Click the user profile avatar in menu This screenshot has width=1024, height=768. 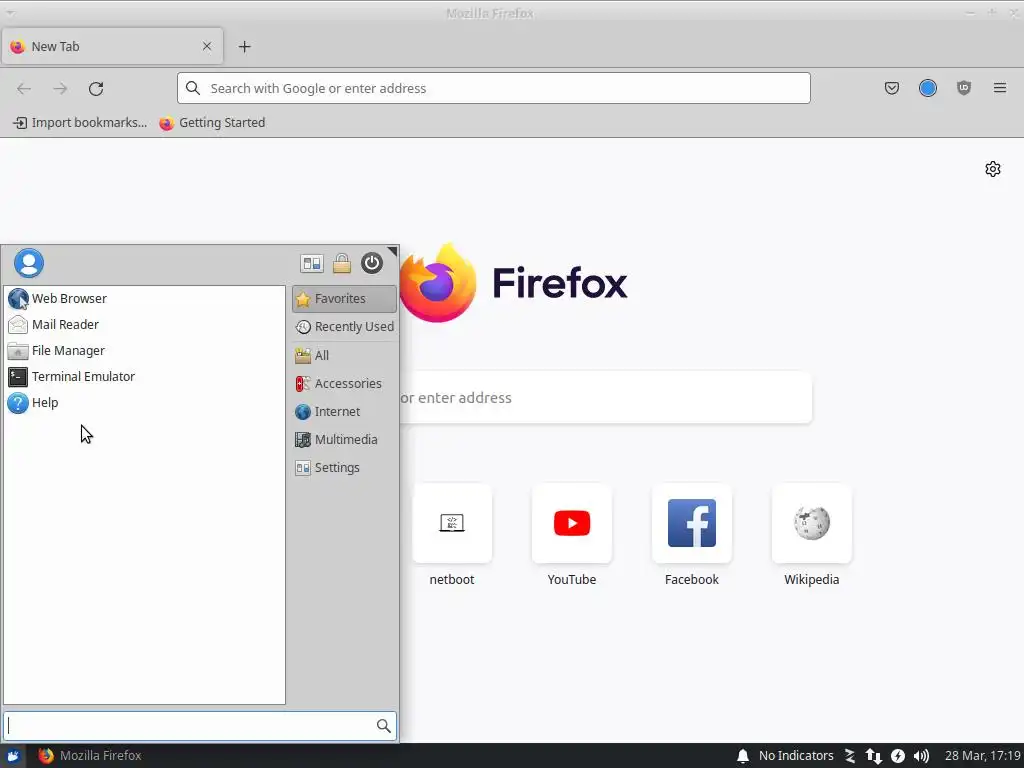29,263
